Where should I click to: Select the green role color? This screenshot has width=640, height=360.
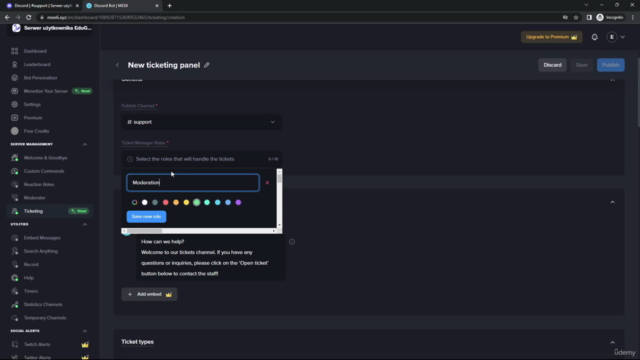click(x=197, y=202)
